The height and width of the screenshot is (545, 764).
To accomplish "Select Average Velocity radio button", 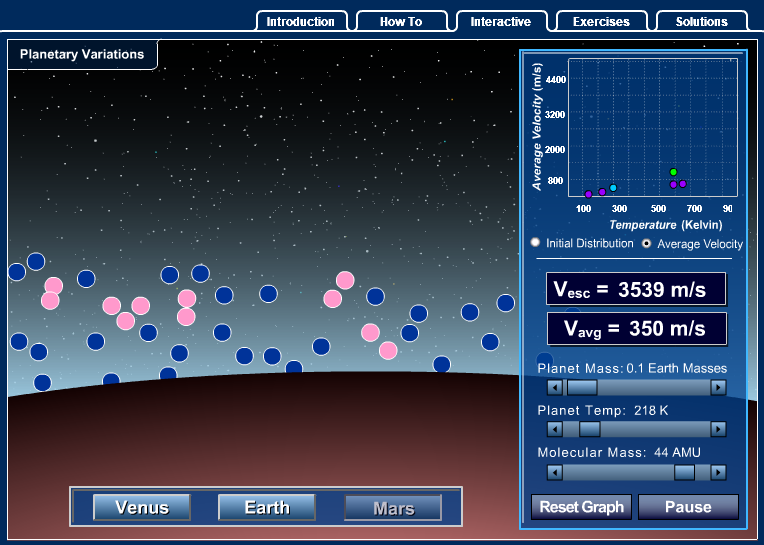I will point(646,243).
